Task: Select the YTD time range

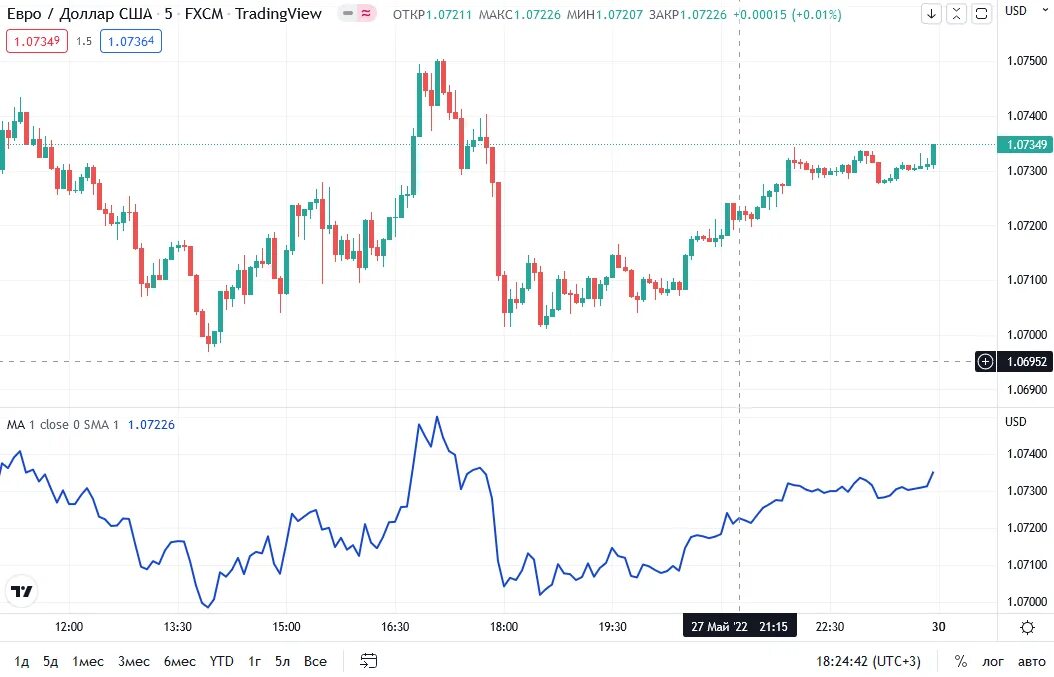Action: point(221,662)
